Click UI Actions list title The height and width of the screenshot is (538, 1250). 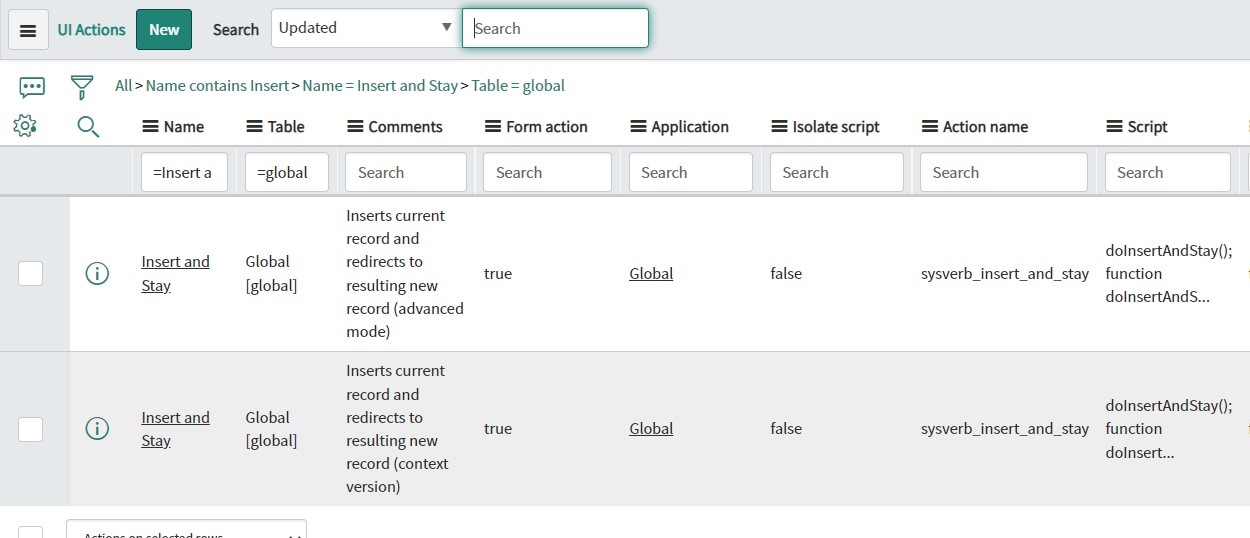pos(92,30)
